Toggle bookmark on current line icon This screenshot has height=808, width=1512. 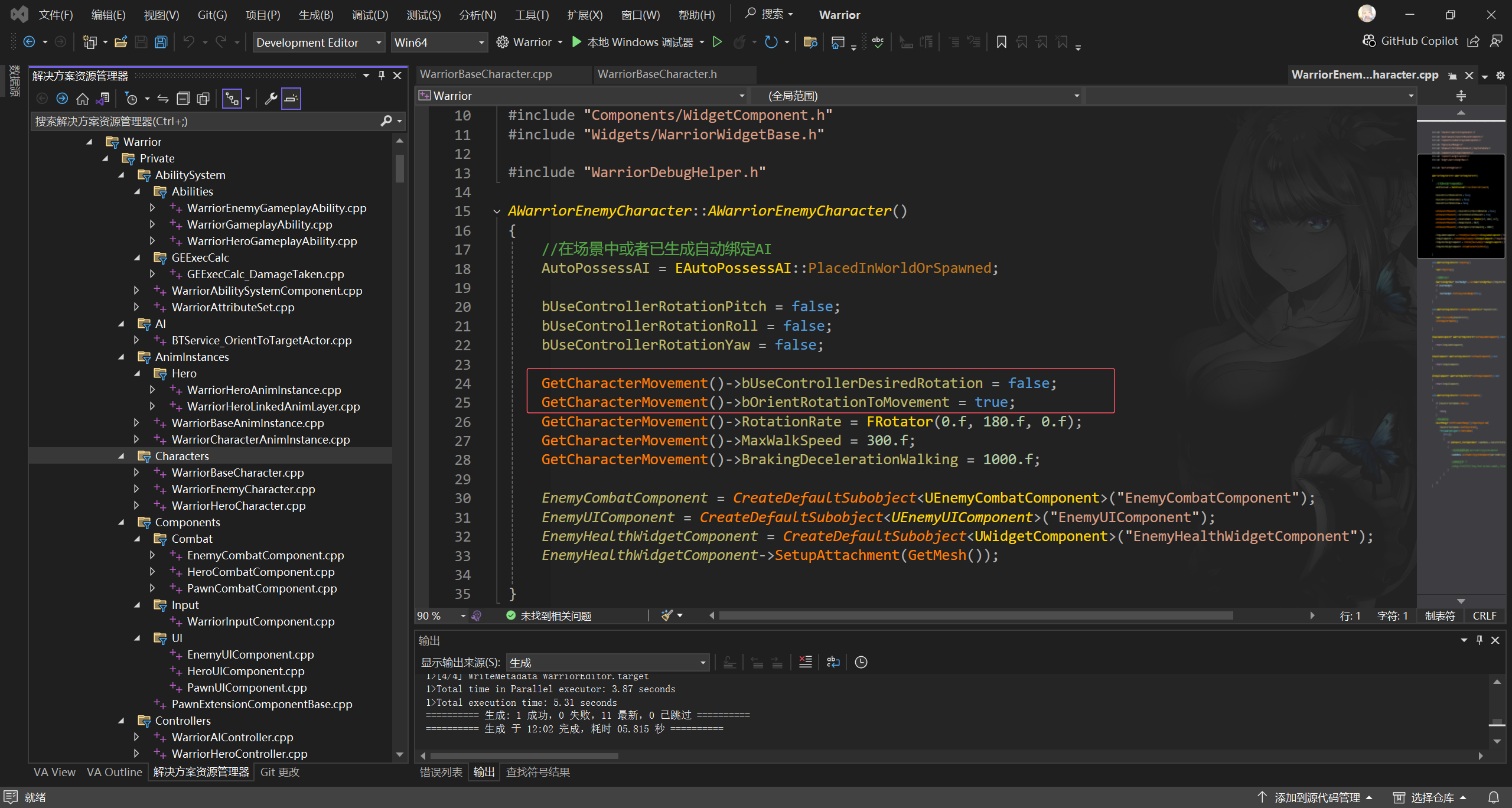click(1001, 42)
